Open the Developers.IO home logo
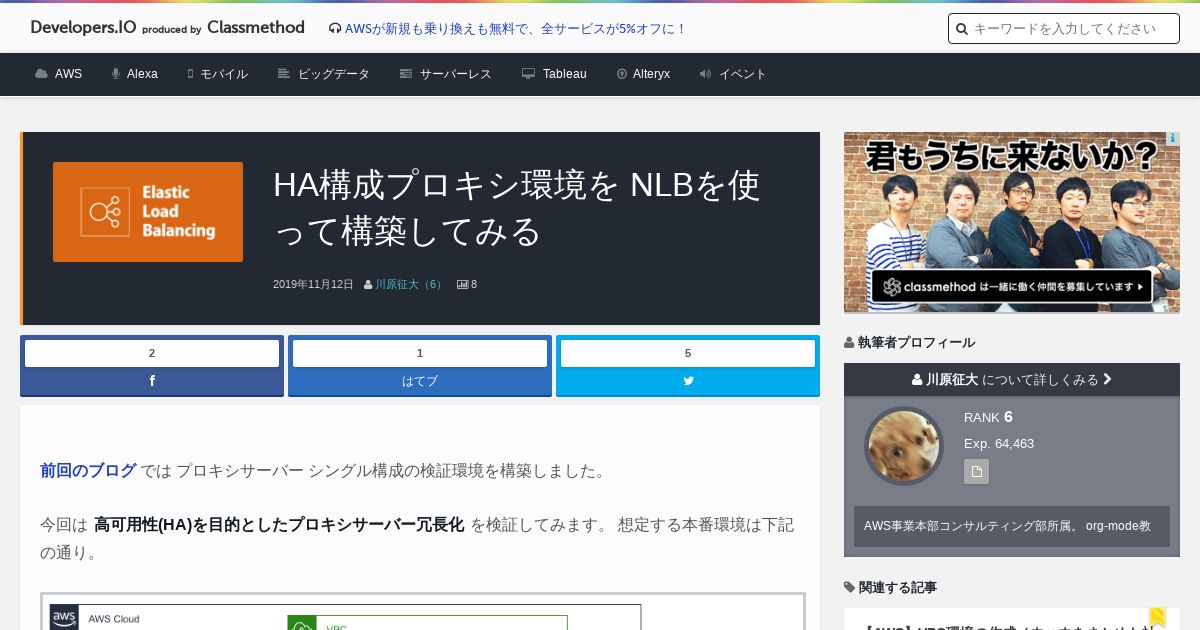 click(83, 28)
